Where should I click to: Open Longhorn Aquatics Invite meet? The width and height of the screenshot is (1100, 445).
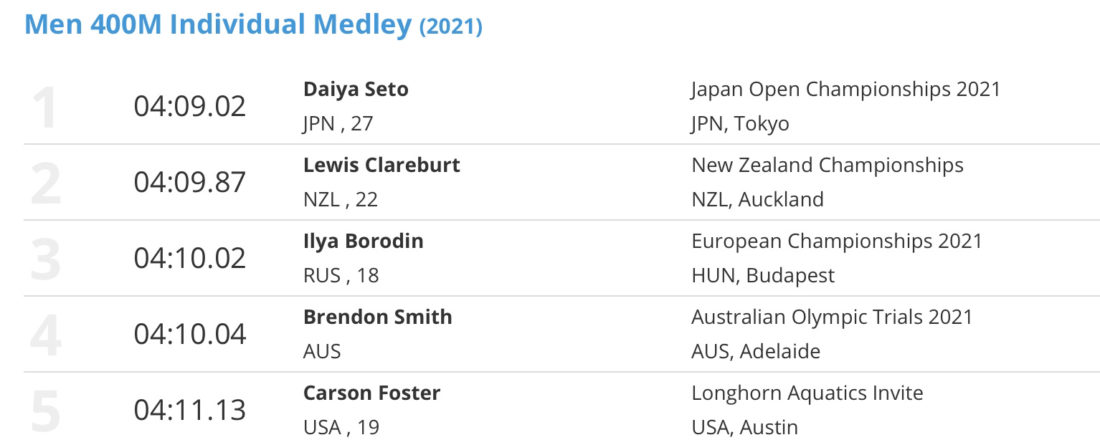click(807, 393)
